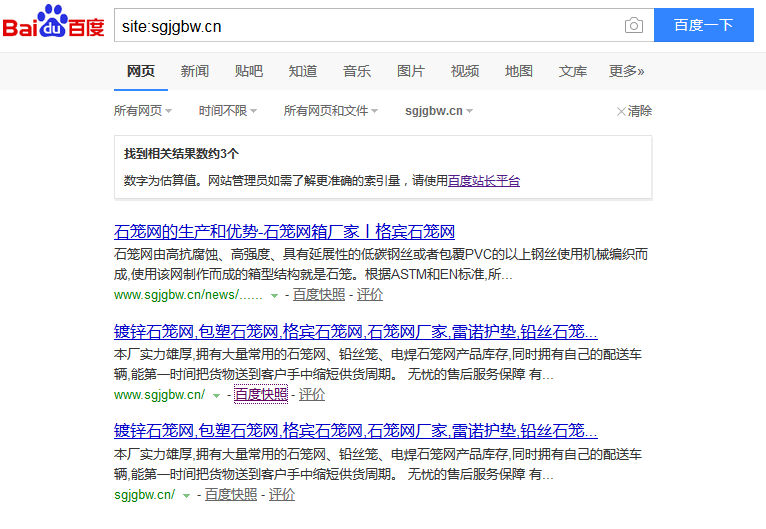Click the Baidu logo
The image size is (766, 529).
coord(54,22)
